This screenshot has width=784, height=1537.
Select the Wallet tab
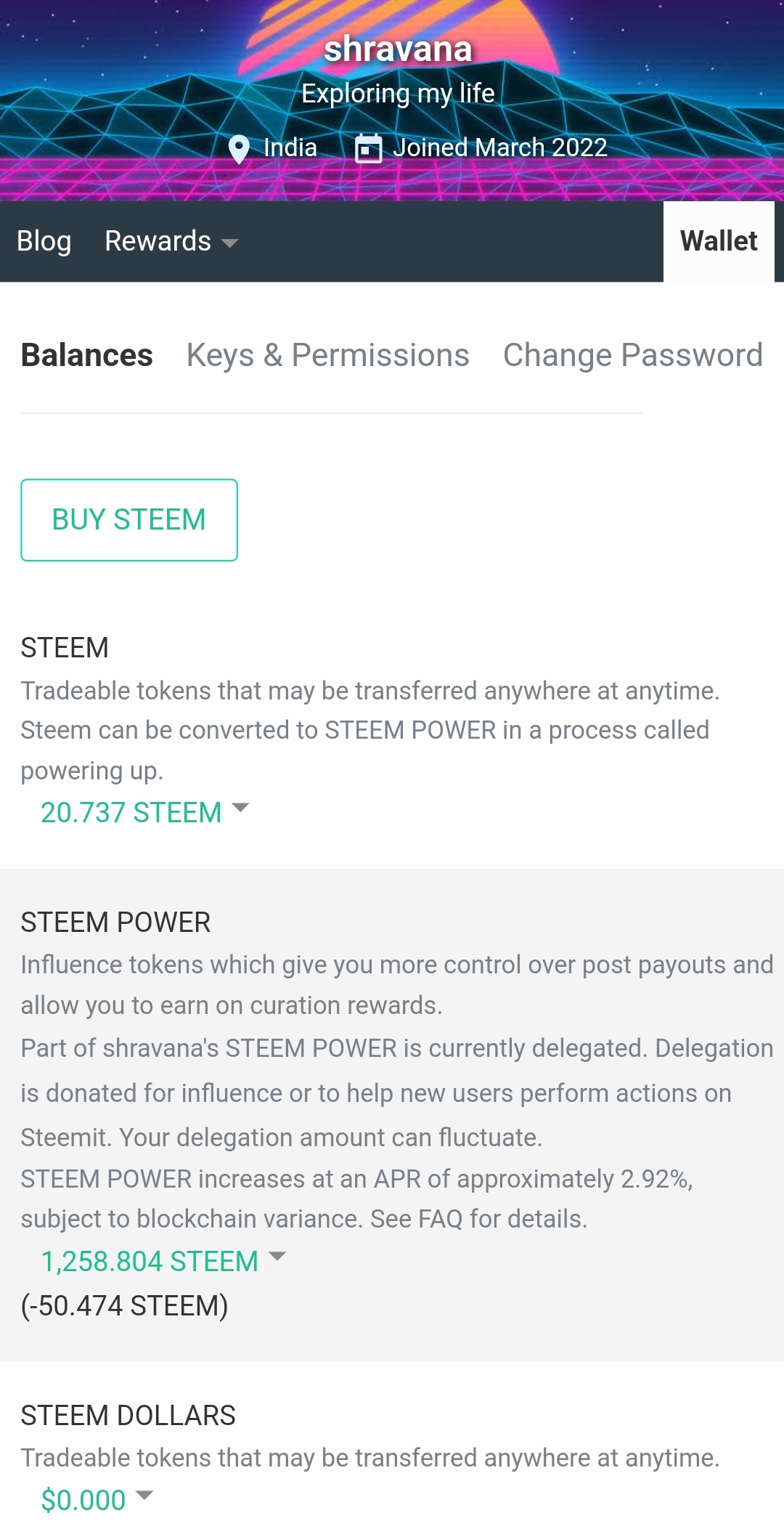[718, 241]
